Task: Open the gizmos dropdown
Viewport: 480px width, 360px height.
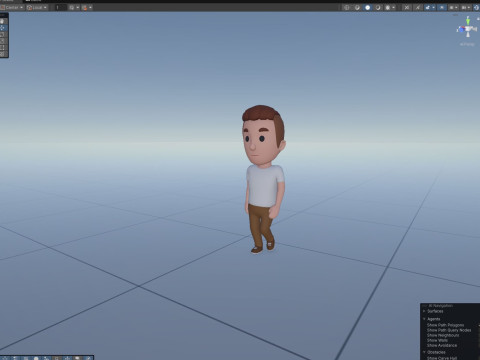Action: (466, 7)
